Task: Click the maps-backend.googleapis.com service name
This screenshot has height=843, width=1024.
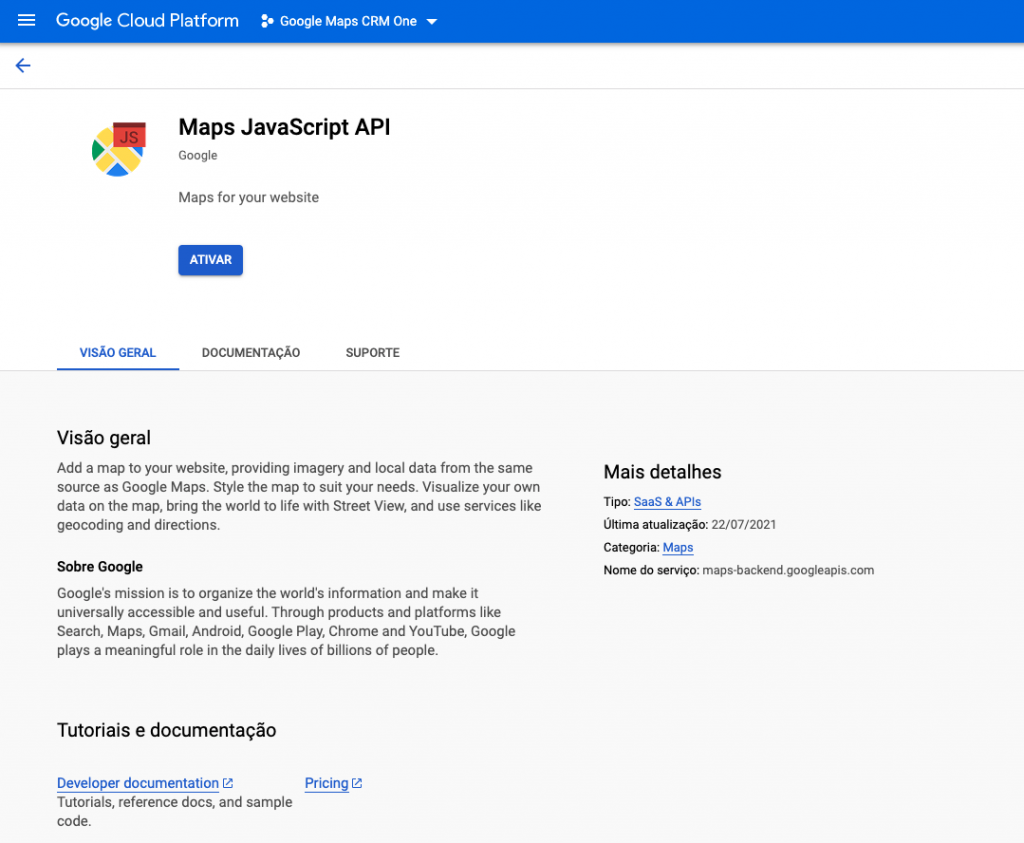Action: (x=788, y=570)
